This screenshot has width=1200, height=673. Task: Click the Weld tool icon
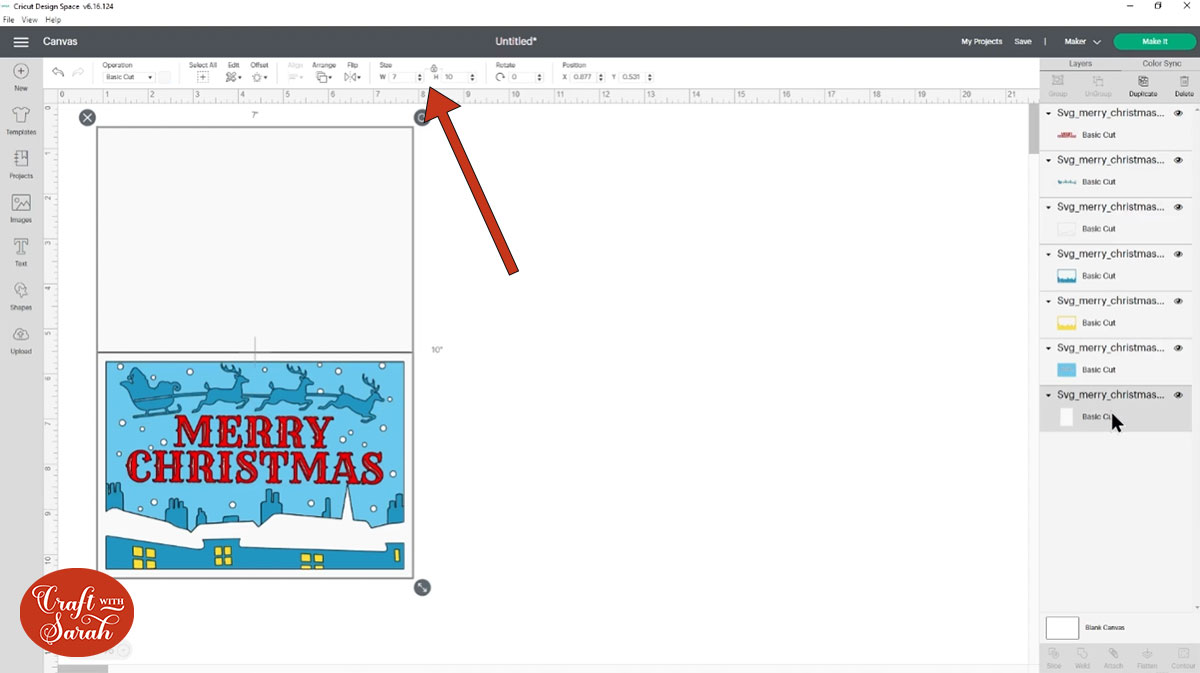(x=1083, y=654)
